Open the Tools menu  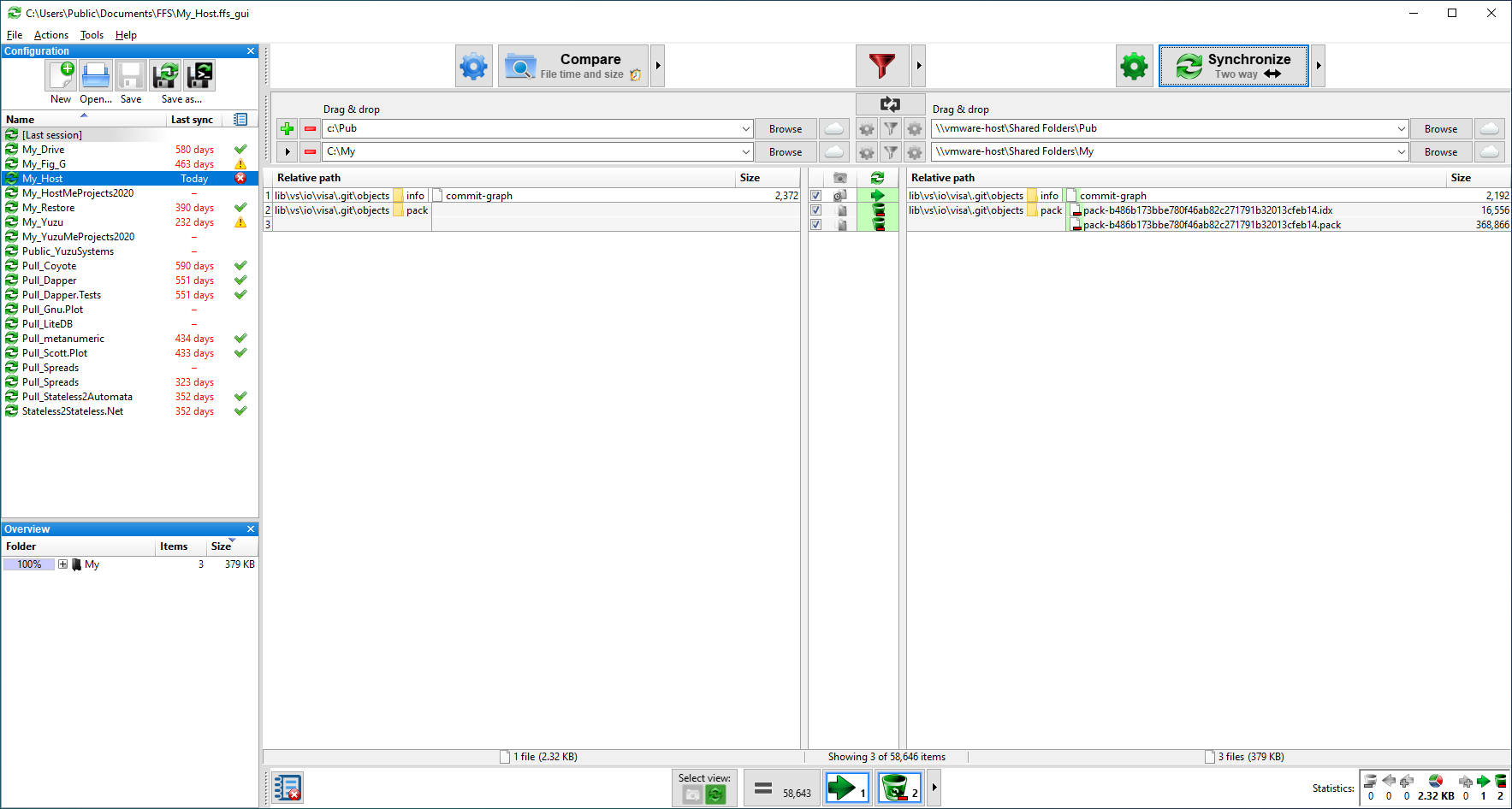coord(92,35)
